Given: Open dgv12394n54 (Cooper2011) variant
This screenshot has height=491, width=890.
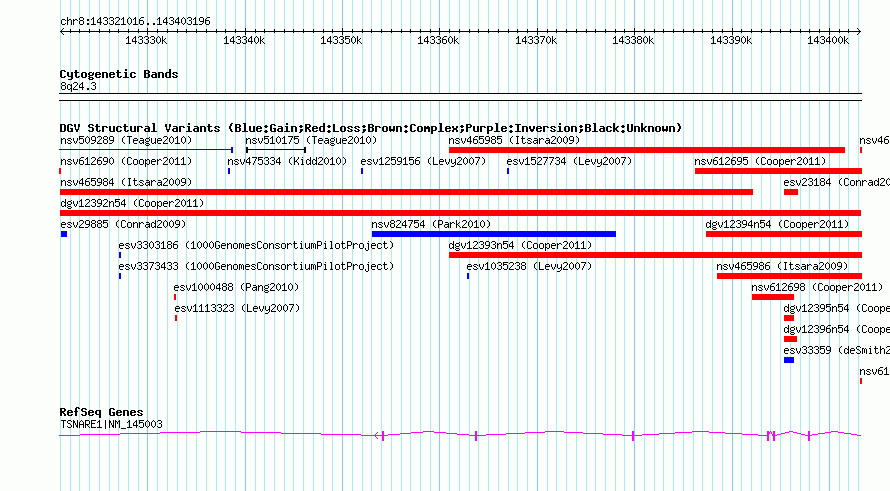Looking at the screenshot, I should click(778, 224).
